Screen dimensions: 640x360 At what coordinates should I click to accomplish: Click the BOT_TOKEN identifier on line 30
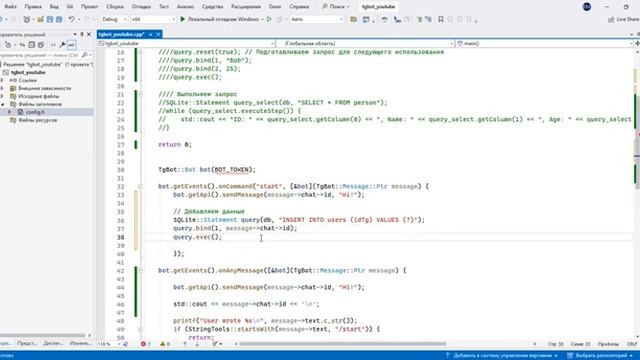231,169
